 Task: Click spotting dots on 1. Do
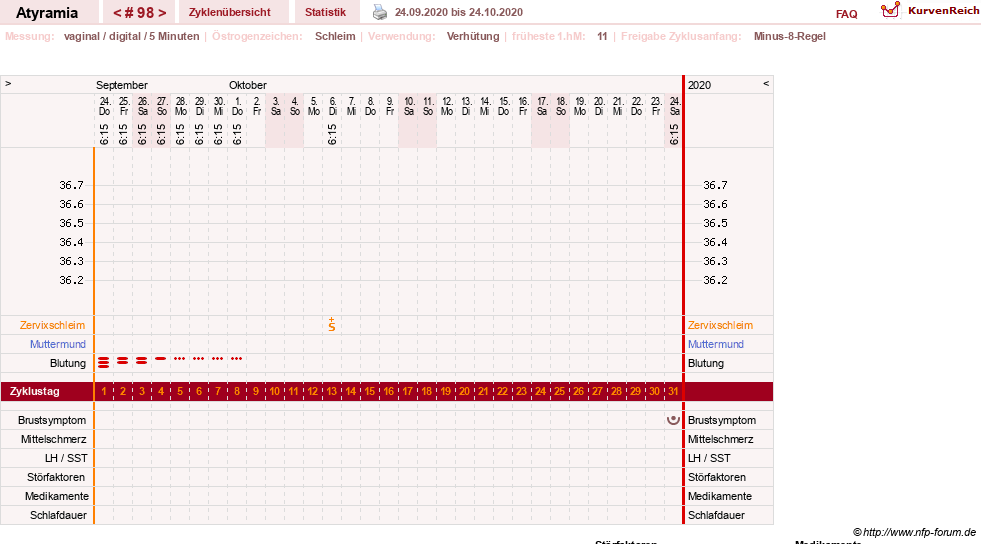pyautogui.click(x=236, y=358)
